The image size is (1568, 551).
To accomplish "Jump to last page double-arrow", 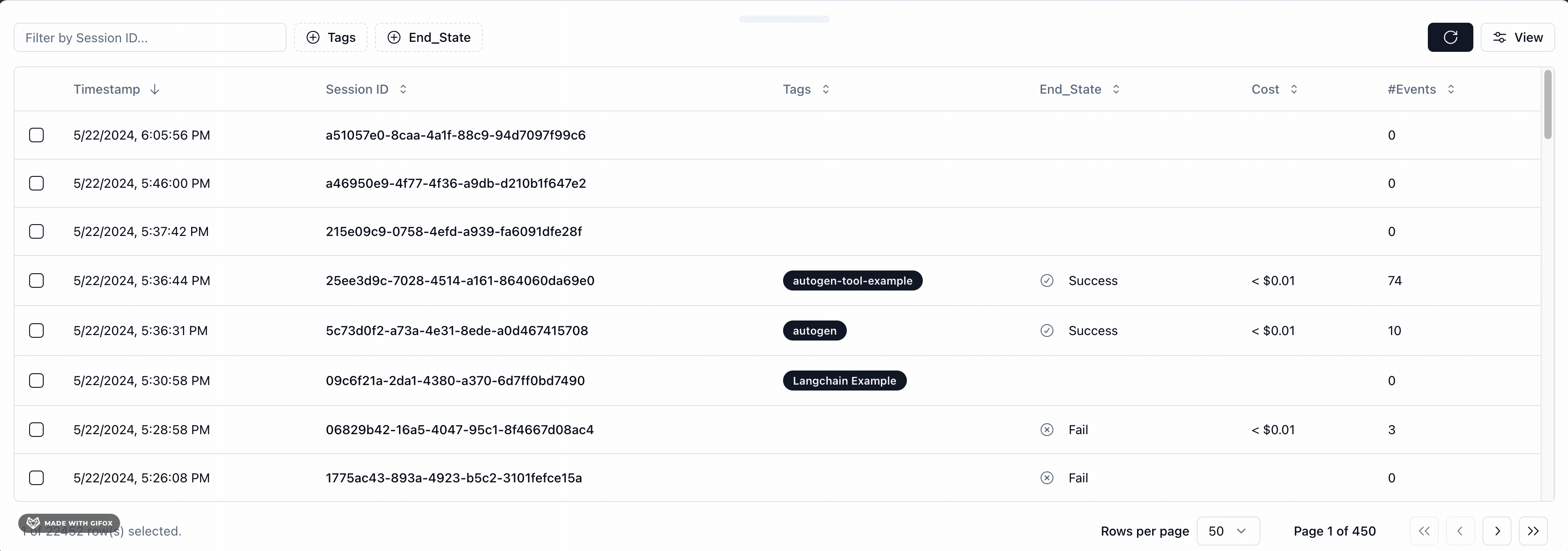I will (1533, 531).
